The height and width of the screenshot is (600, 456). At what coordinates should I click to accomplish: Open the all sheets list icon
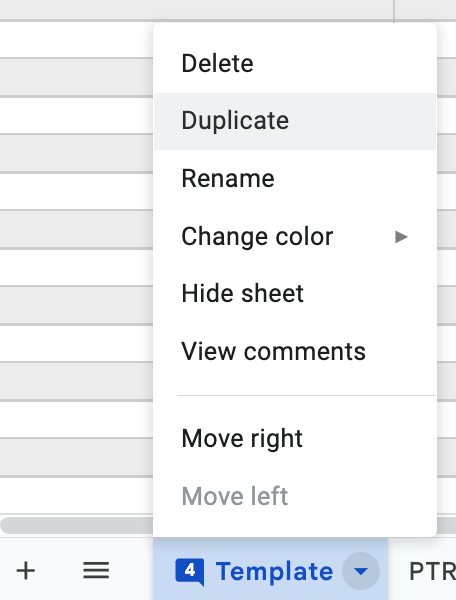(x=96, y=571)
